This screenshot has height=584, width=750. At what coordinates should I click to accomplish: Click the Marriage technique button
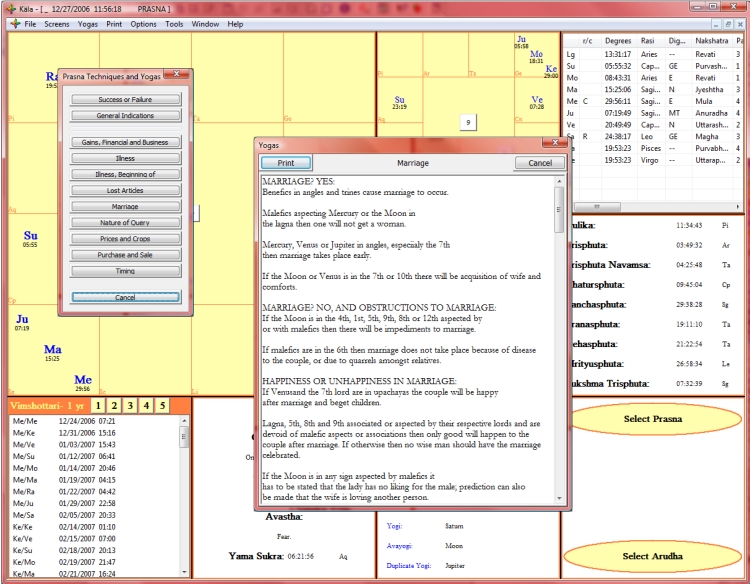[125, 207]
